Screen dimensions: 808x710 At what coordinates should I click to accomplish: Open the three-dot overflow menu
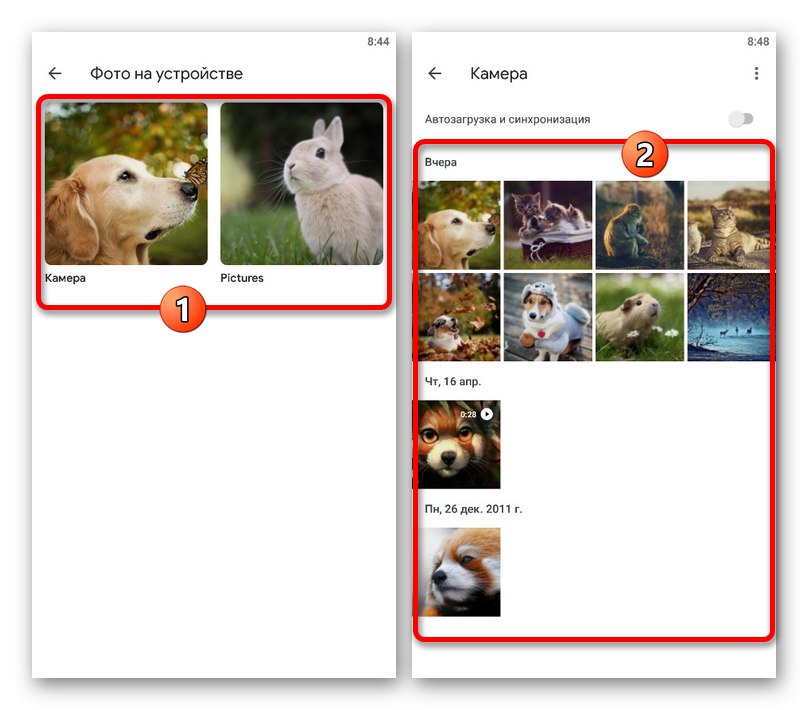pos(757,73)
